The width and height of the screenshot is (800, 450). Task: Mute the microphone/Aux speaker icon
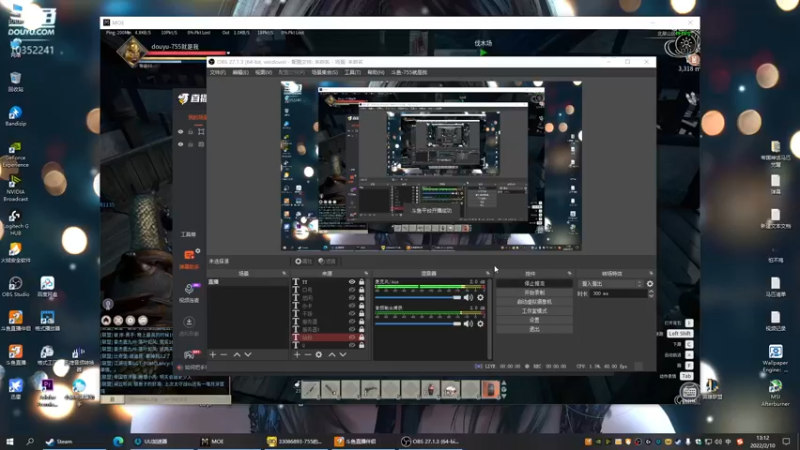468,297
